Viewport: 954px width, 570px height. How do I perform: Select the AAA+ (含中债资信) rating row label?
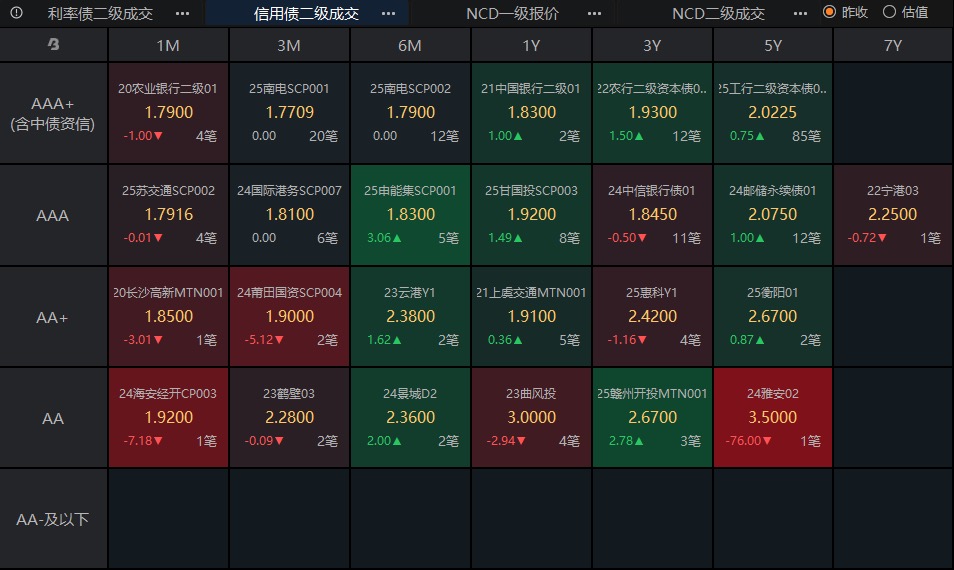tap(53, 114)
